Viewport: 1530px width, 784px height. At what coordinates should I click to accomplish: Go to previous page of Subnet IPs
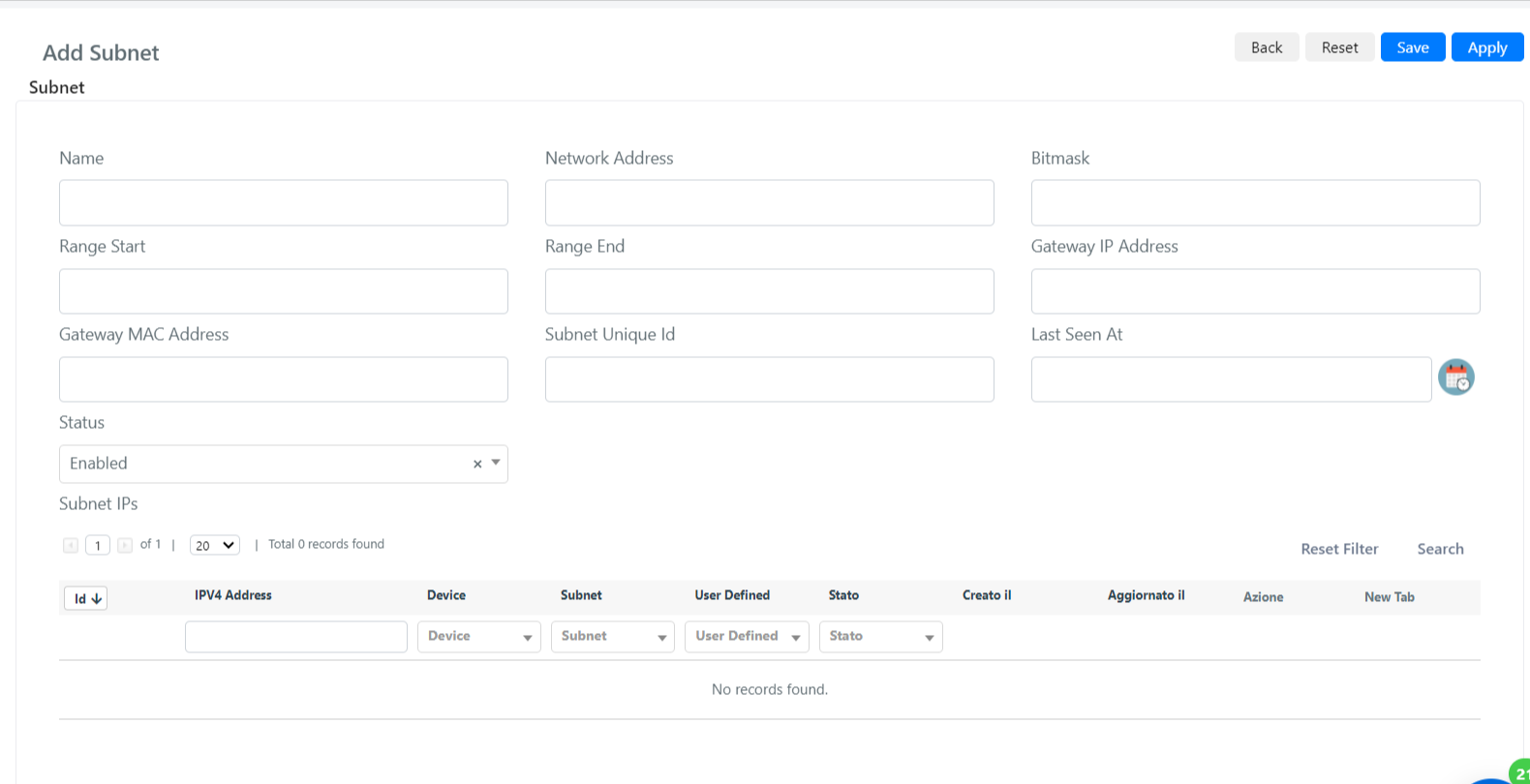[71, 545]
